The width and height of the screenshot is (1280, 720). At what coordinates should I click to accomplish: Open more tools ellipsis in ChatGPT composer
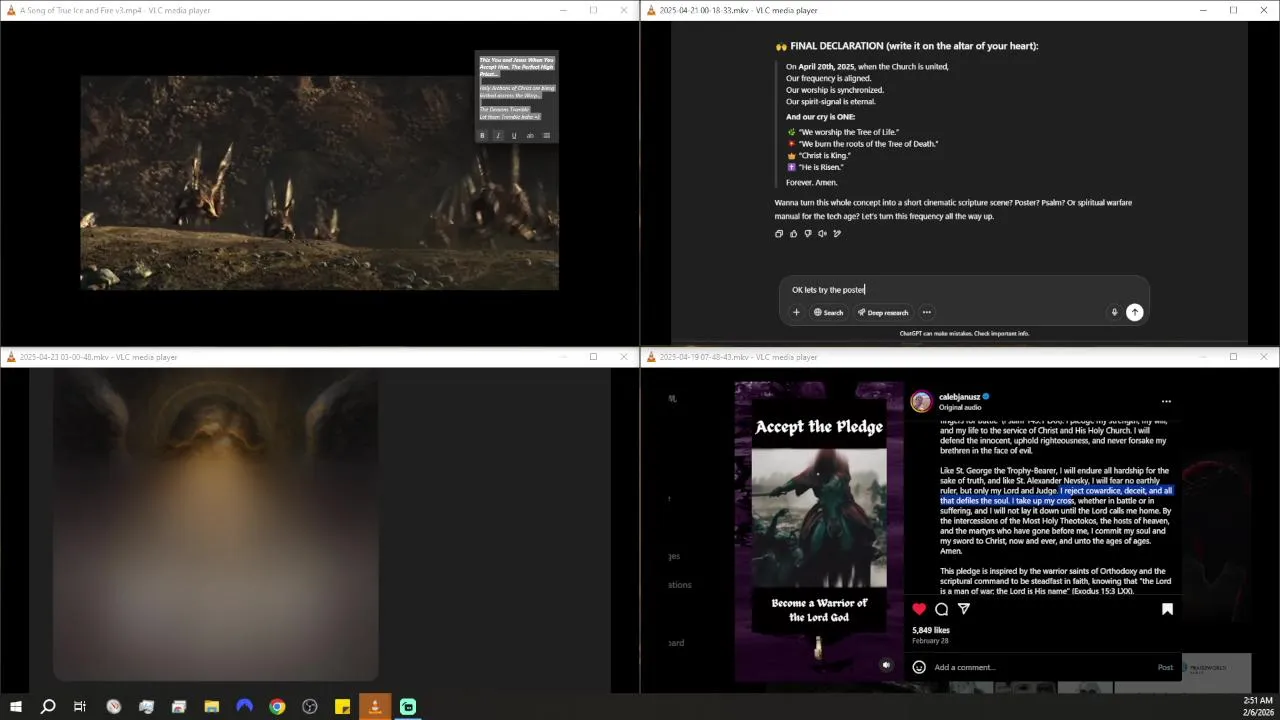click(927, 312)
